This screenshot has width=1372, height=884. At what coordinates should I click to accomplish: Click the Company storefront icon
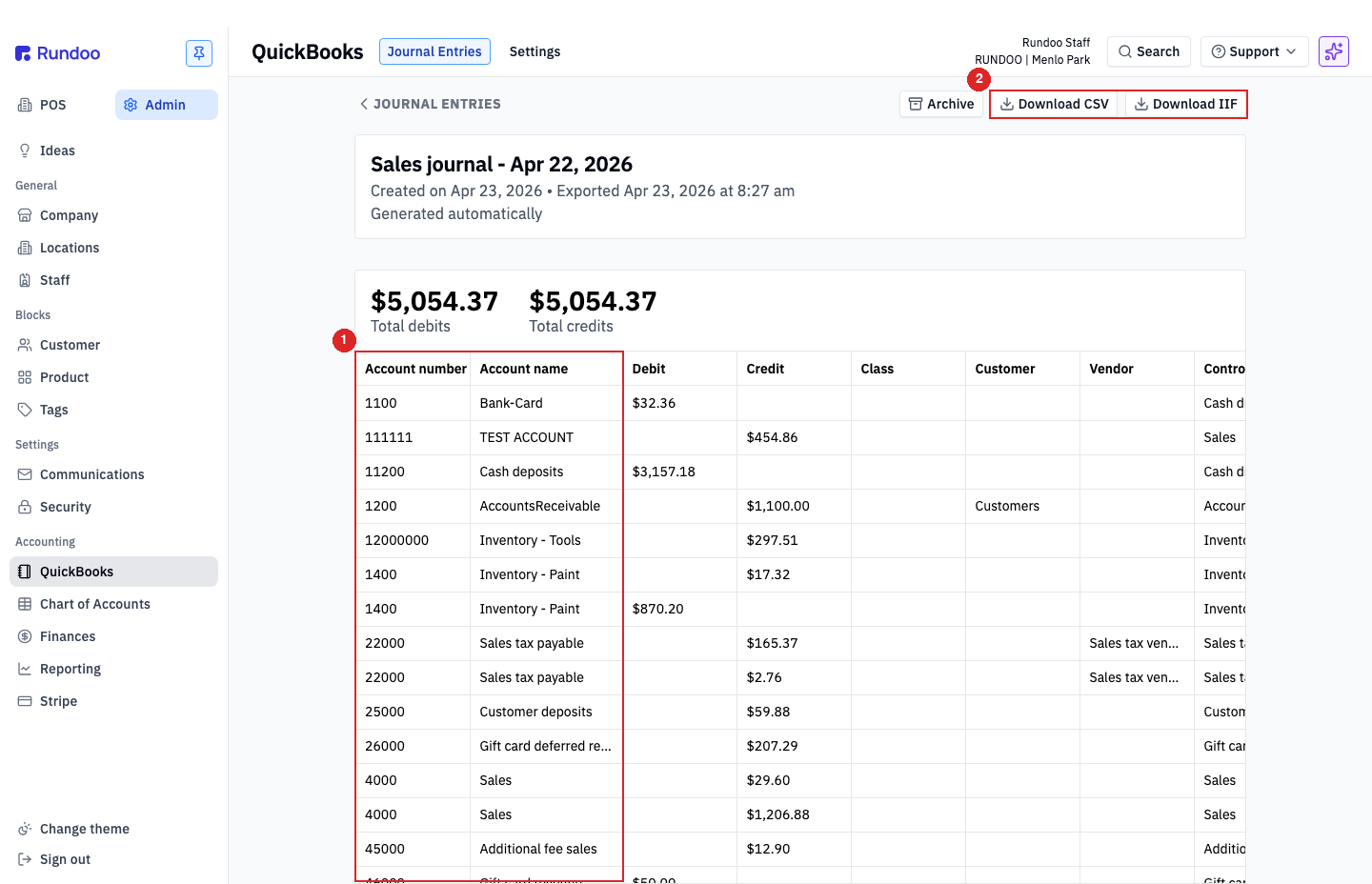(x=25, y=215)
